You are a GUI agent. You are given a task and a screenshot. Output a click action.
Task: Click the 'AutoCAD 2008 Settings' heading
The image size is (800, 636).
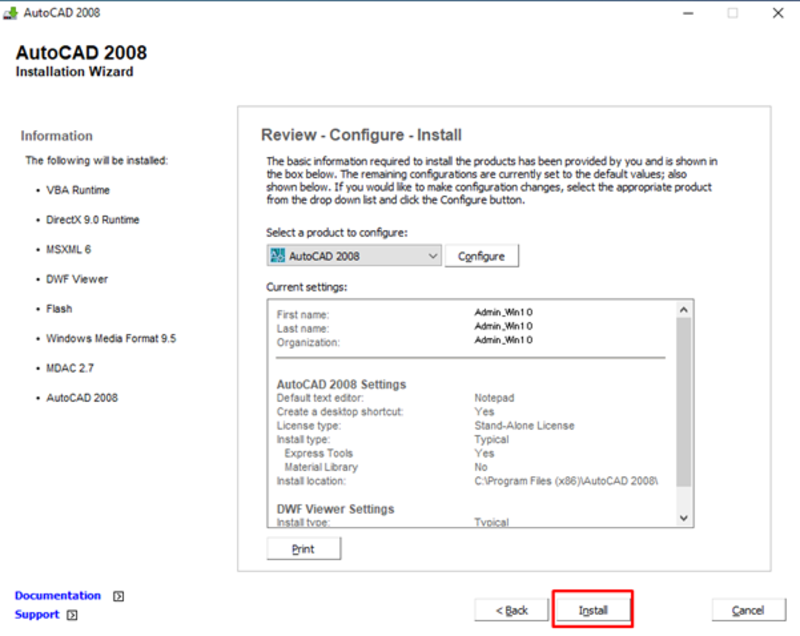tap(341, 384)
